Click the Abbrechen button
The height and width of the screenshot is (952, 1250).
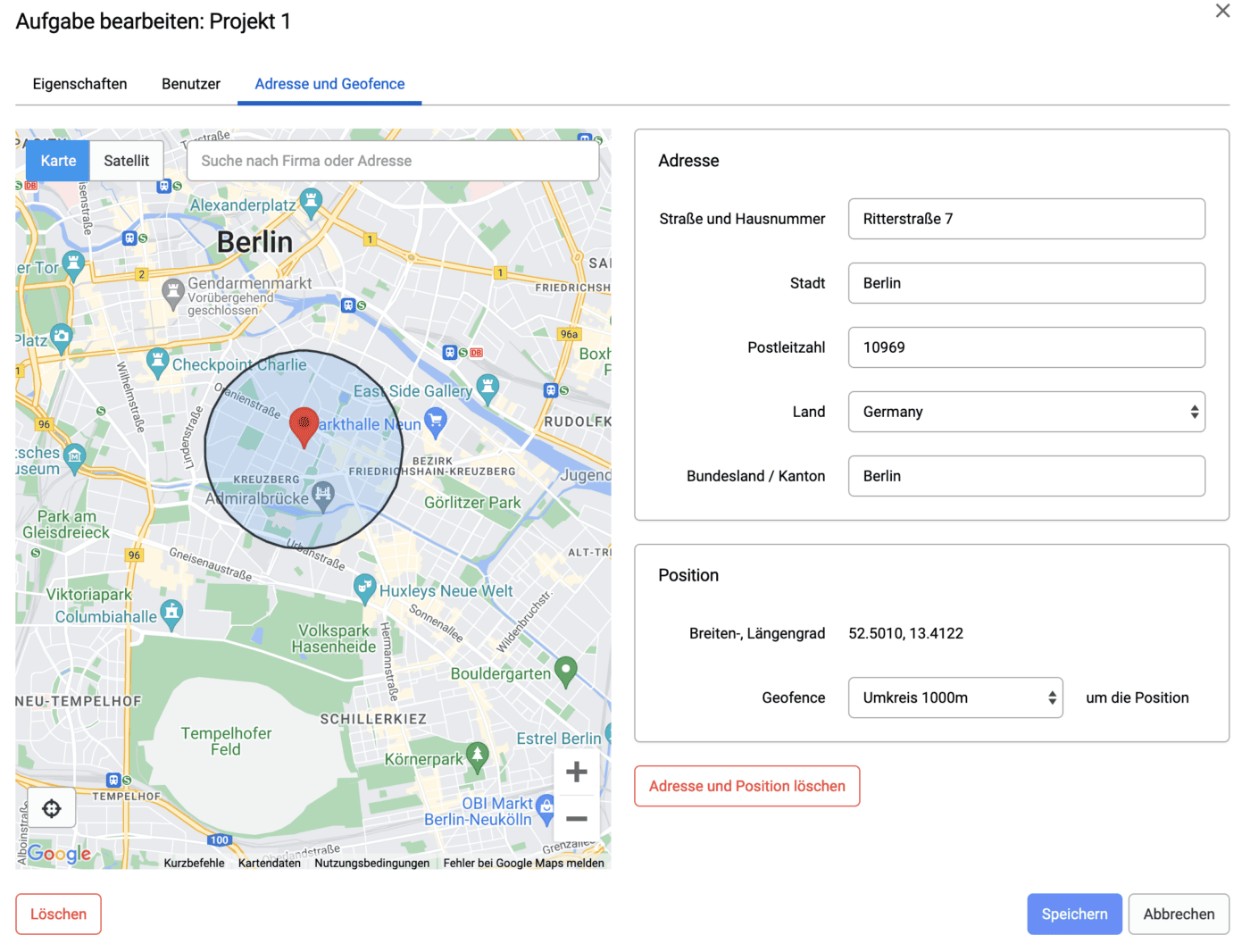1178,914
